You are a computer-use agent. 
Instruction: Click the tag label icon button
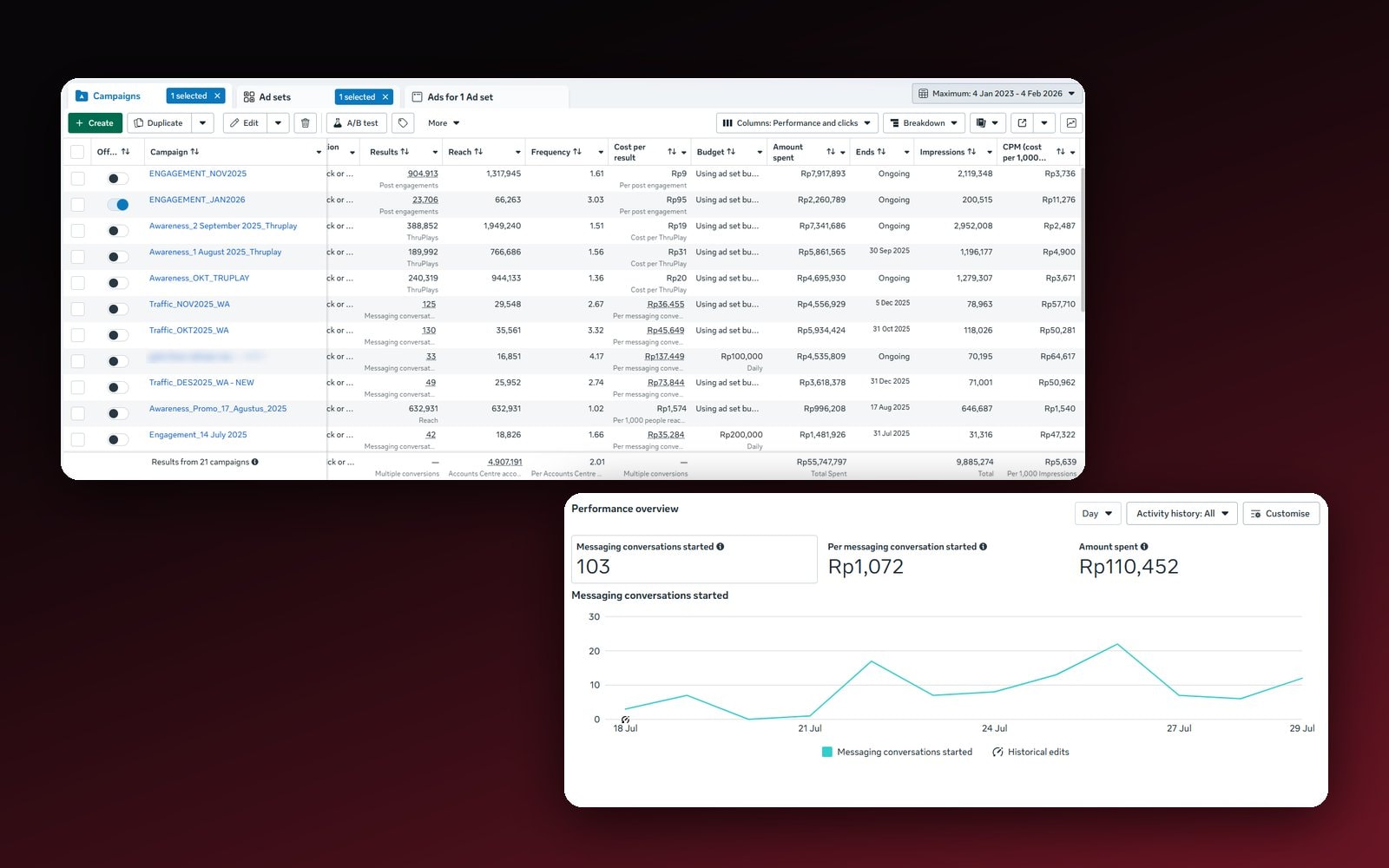point(403,123)
